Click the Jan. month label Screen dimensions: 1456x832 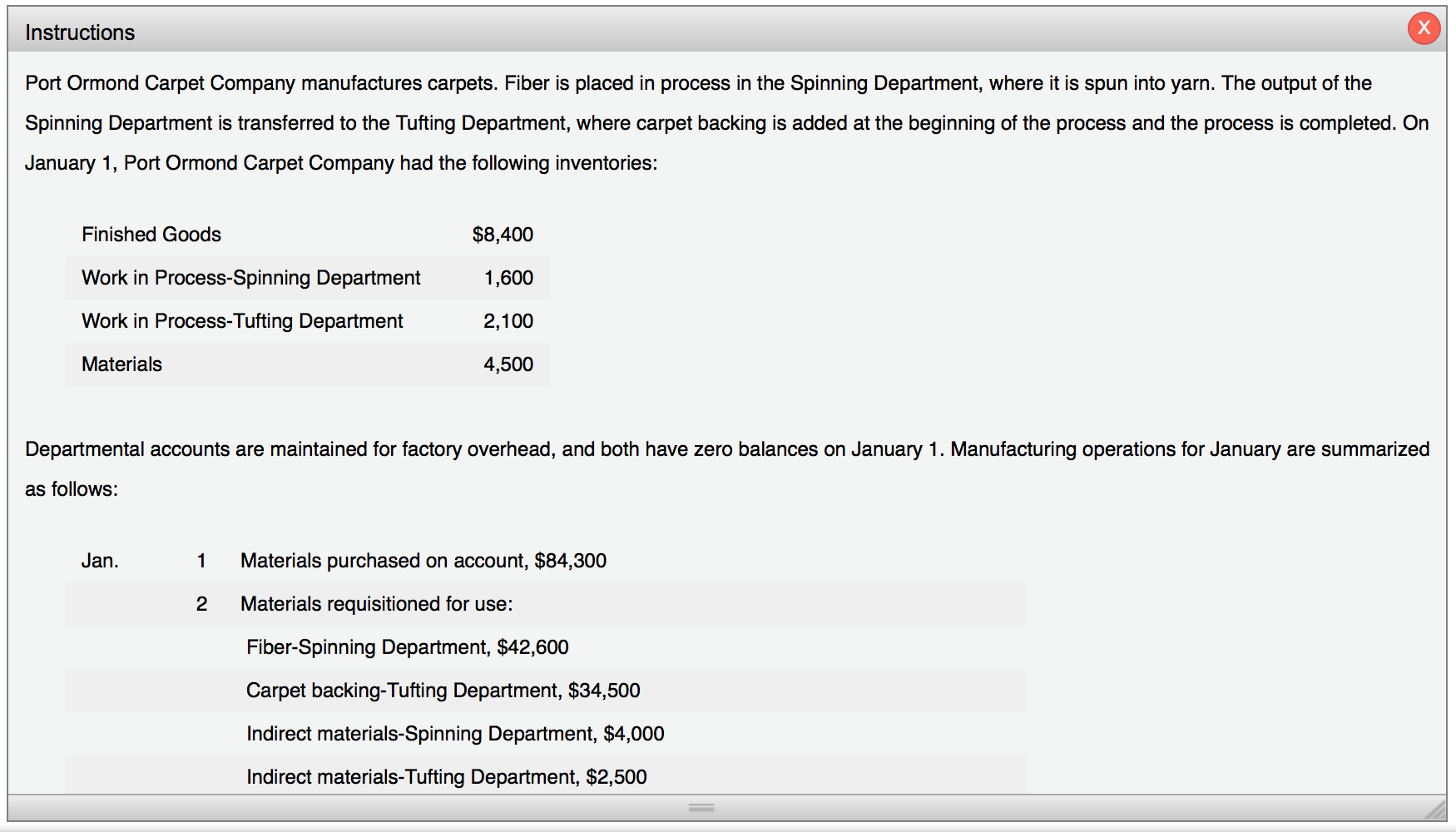pos(100,561)
